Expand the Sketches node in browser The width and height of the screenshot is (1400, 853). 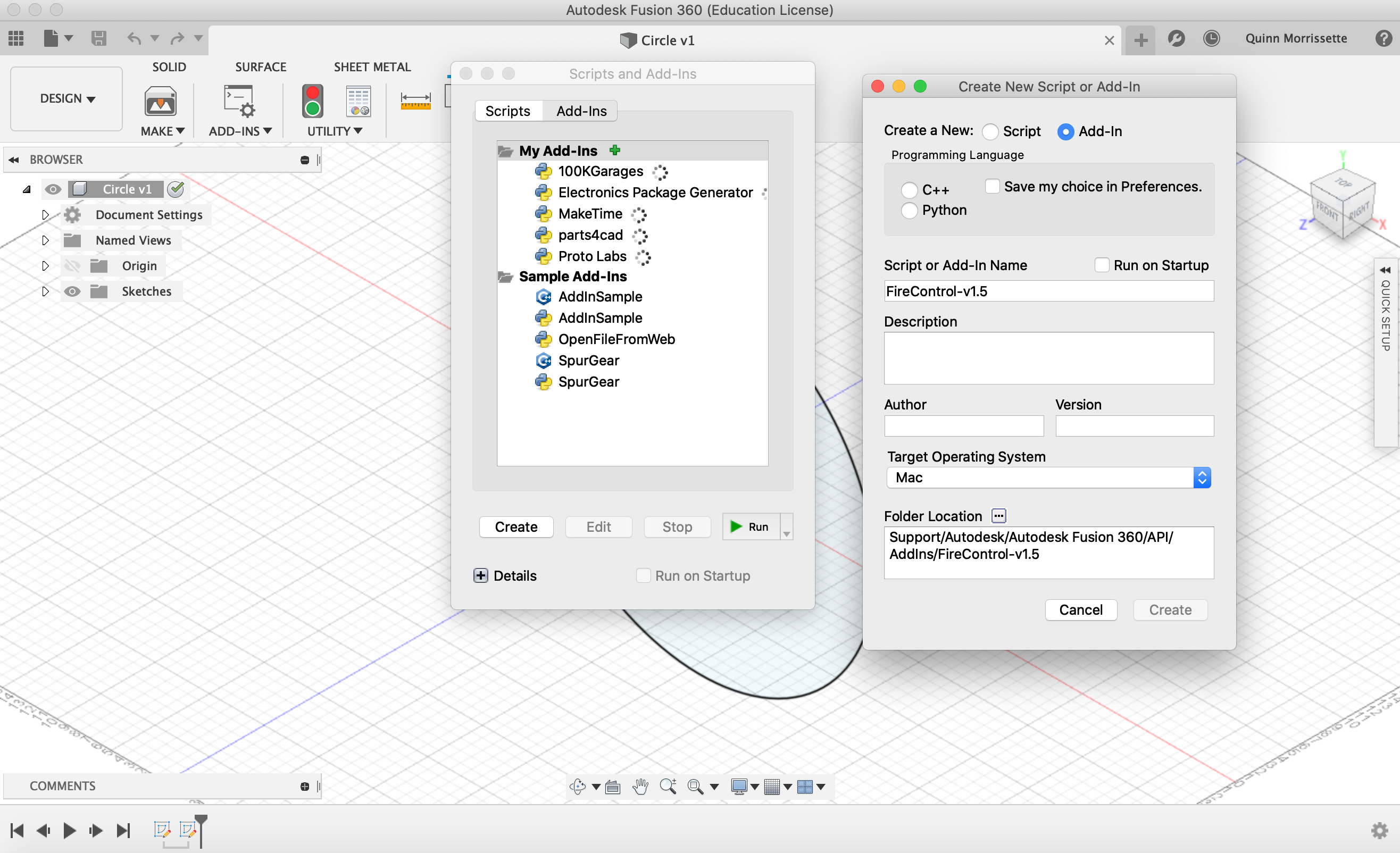pos(45,291)
